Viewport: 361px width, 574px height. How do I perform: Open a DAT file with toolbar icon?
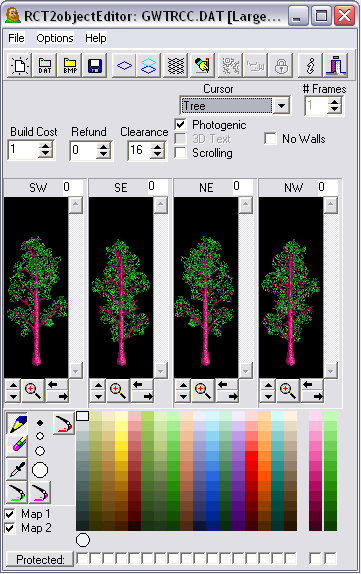click(45, 66)
